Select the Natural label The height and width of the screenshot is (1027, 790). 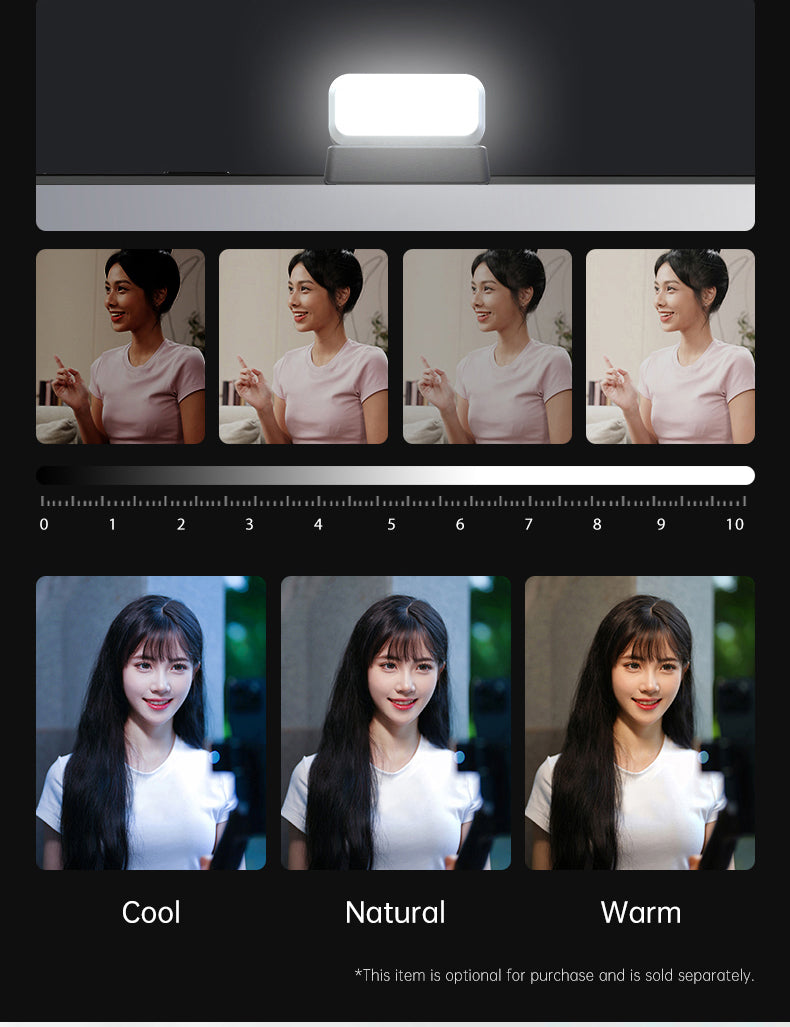[395, 912]
